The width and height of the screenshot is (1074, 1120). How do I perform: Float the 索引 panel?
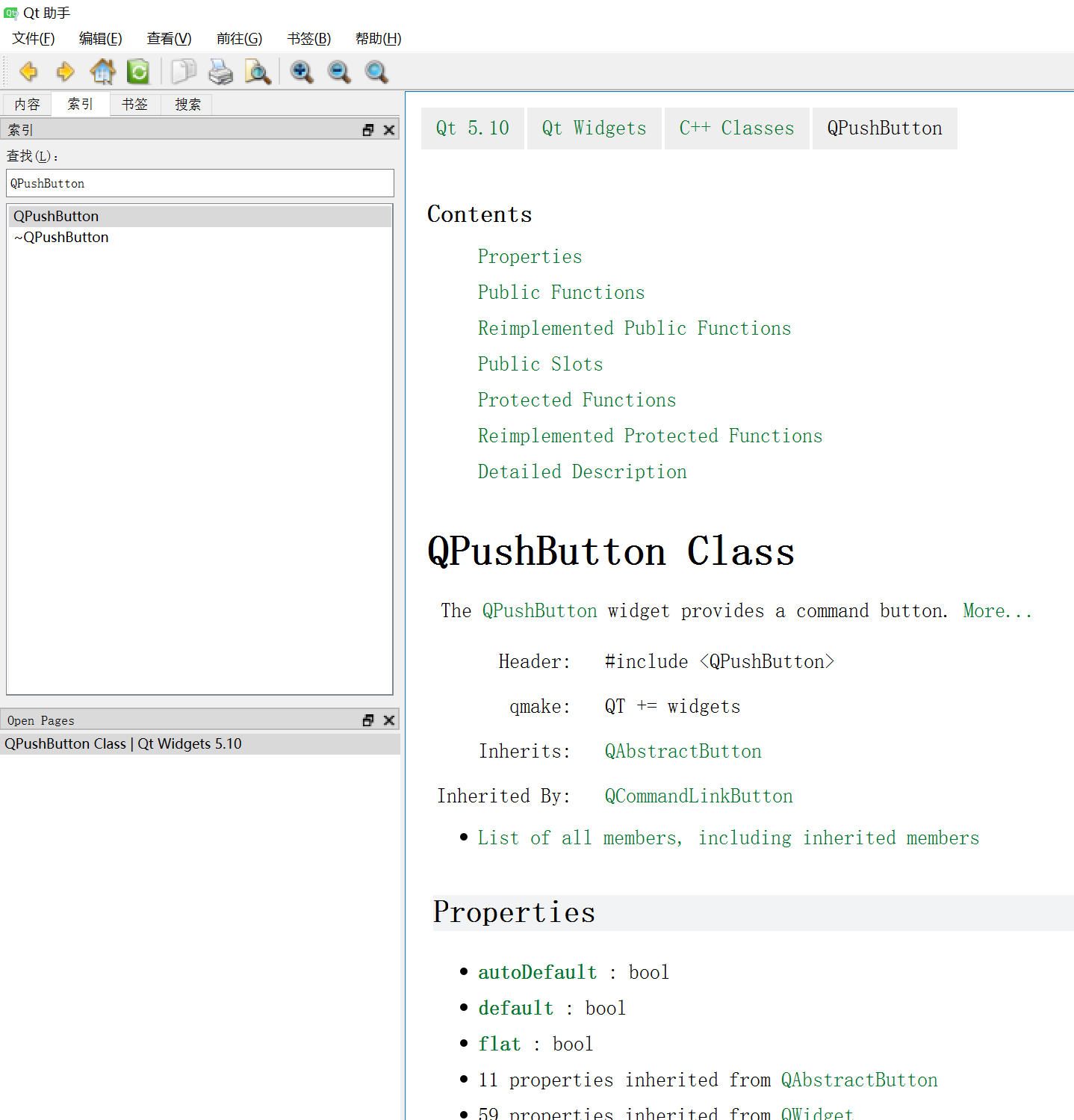pyautogui.click(x=368, y=130)
